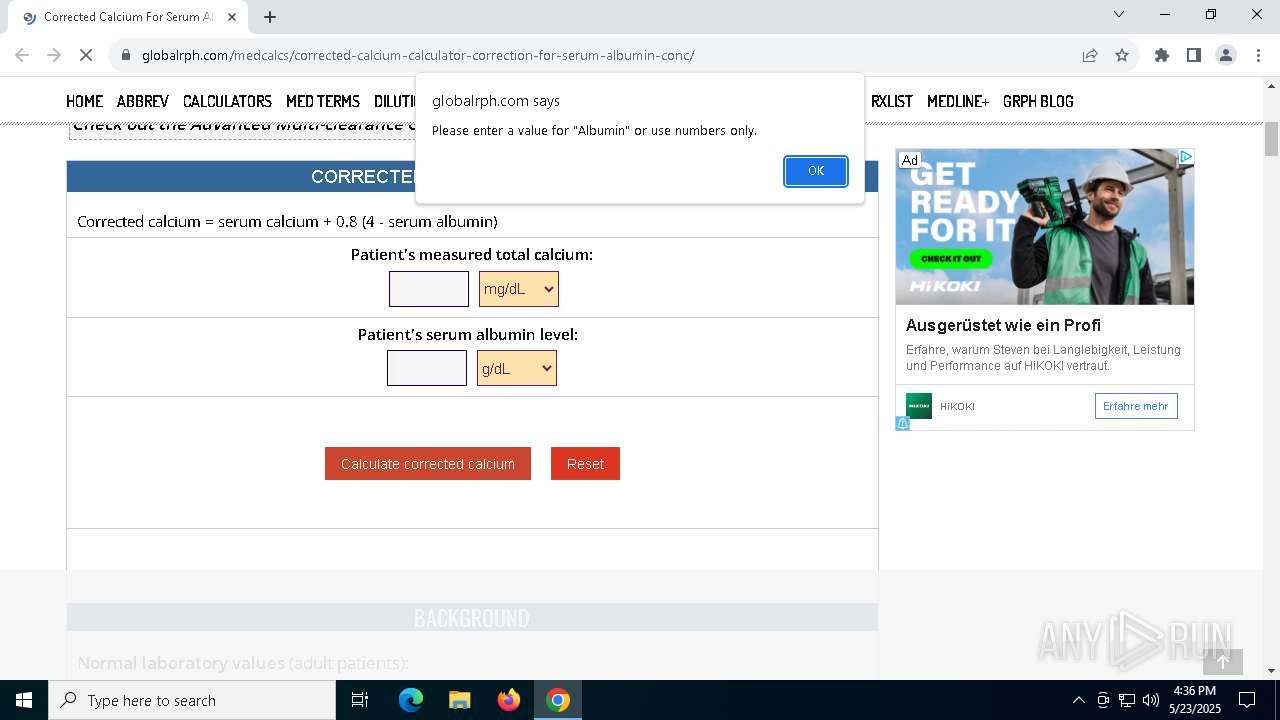1280x720 pixels.
Task: Bookmark this tab with star icon
Action: click(1122, 55)
